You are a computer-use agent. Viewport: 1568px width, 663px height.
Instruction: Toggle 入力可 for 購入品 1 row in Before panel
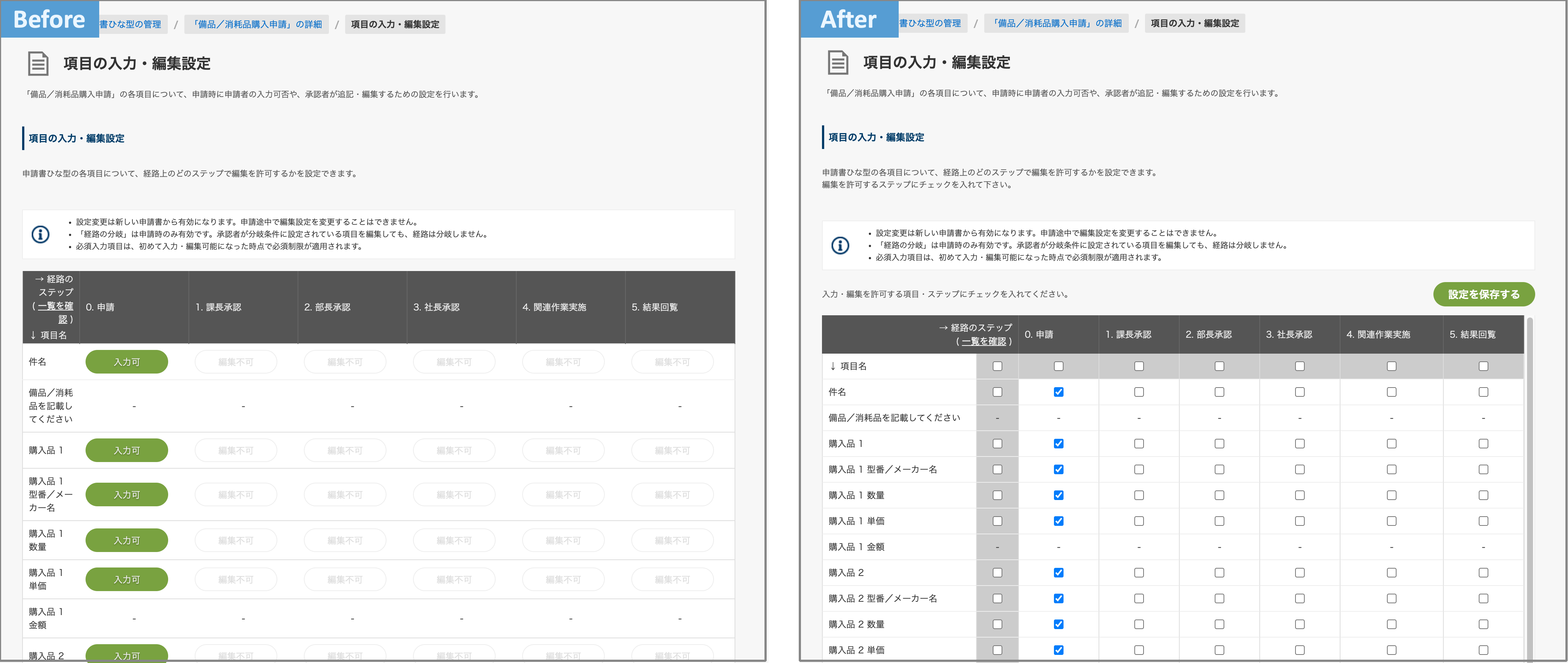coord(126,451)
